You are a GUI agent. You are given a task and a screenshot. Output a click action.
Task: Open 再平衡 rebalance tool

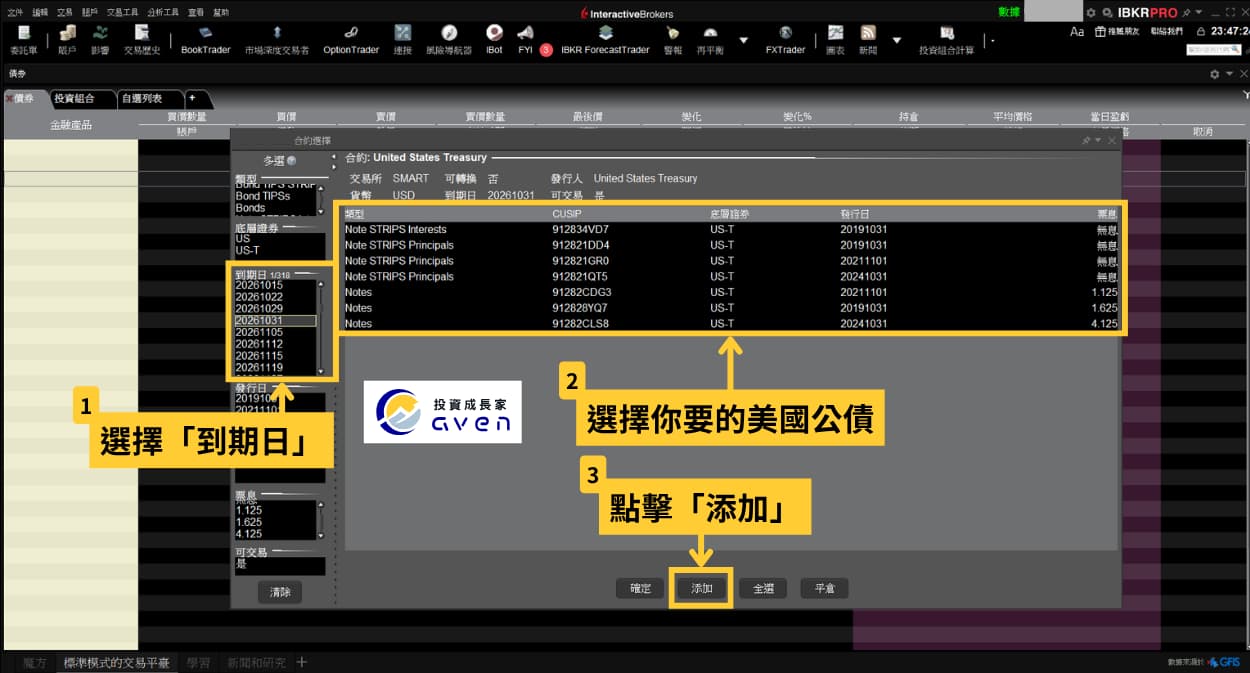[x=709, y=40]
